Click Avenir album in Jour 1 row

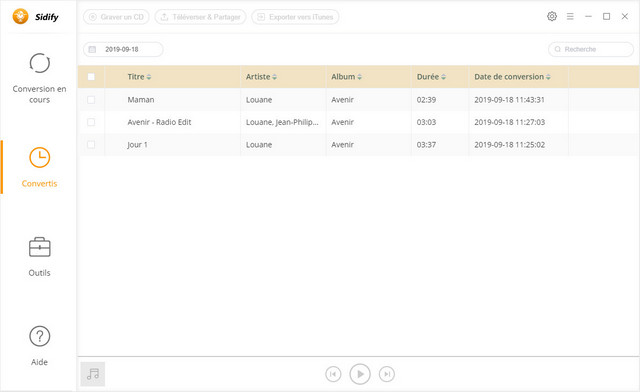click(342, 145)
